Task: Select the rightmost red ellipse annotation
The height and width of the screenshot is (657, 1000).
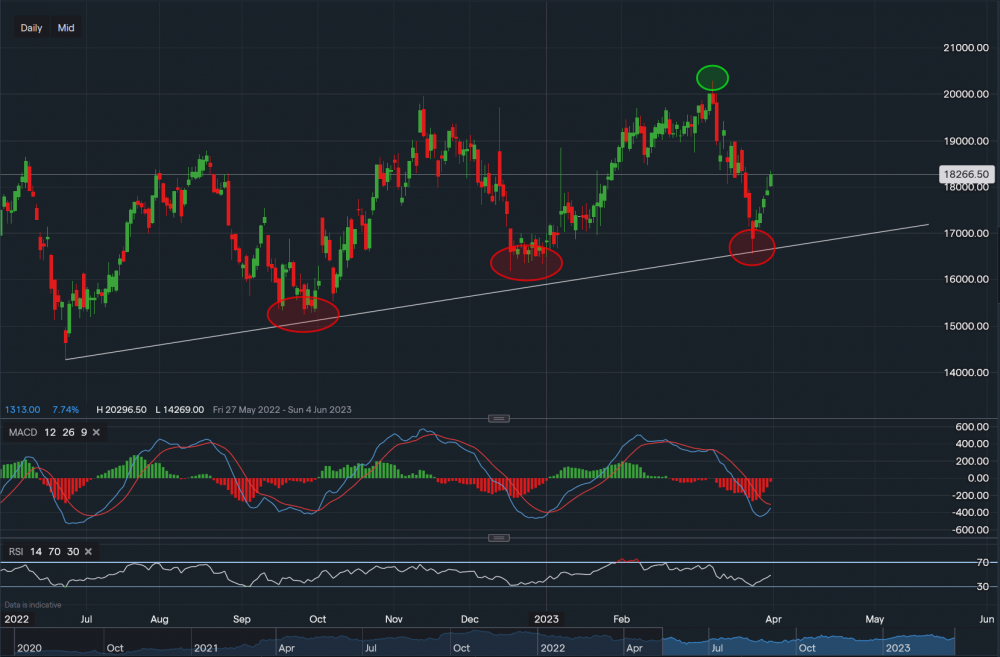Action: point(753,250)
